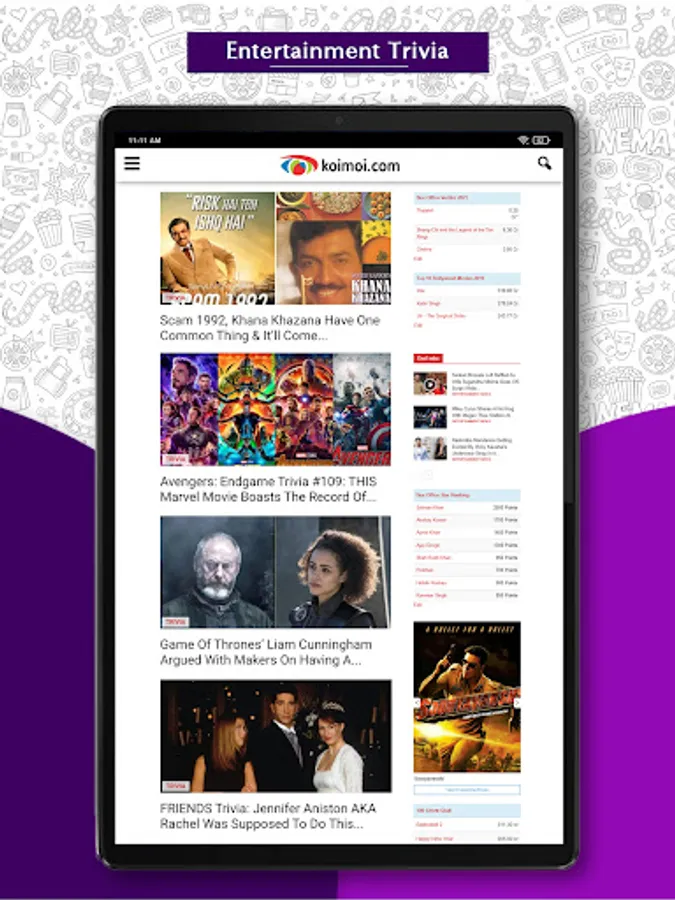Screen dimensions: 675x900
Task: Tap the Wi-Fi status icon
Action: [523, 140]
